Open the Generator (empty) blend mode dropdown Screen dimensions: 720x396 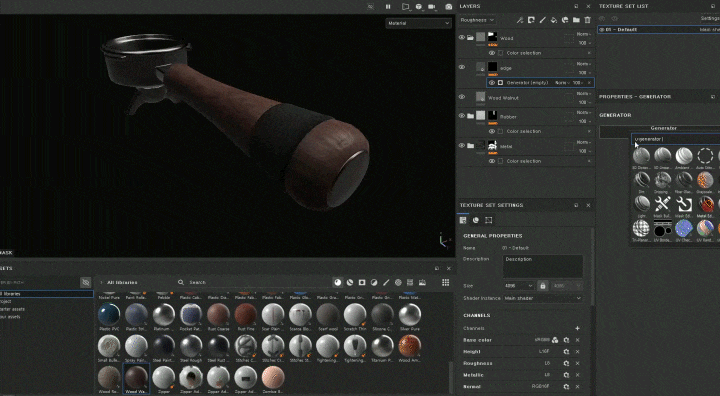point(561,83)
